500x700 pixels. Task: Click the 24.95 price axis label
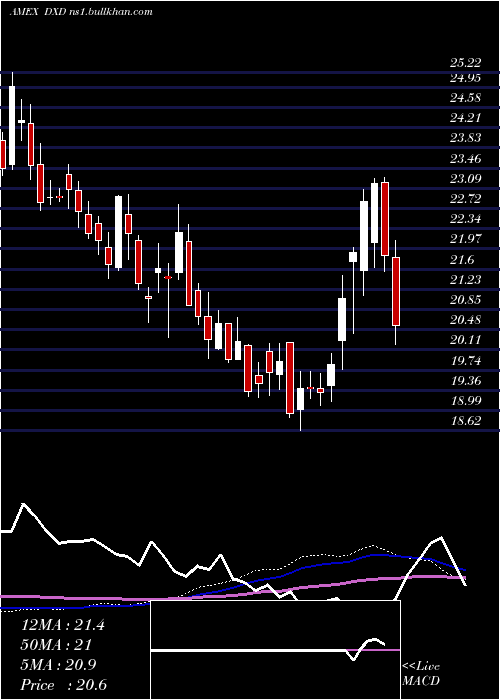coord(465,78)
